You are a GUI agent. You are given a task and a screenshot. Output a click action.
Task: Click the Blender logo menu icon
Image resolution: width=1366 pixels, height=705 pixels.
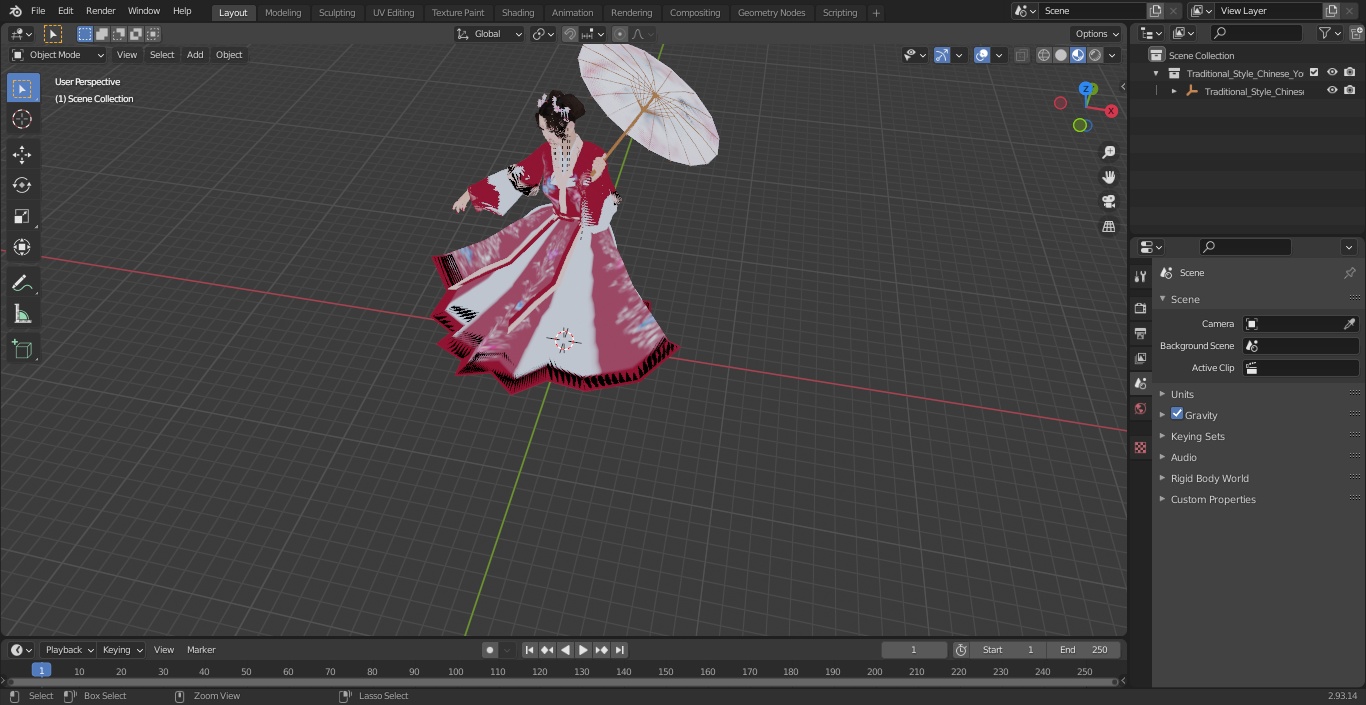coord(15,11)
